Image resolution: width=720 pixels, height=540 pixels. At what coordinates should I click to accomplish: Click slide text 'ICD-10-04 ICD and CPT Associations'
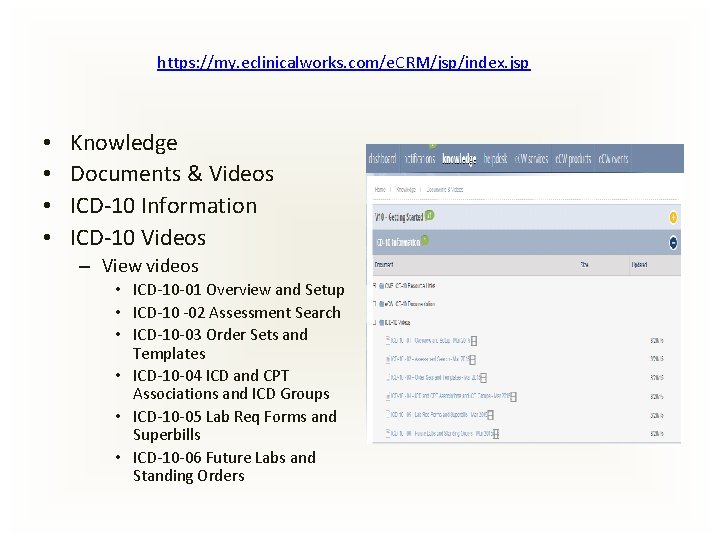point(231,385)
